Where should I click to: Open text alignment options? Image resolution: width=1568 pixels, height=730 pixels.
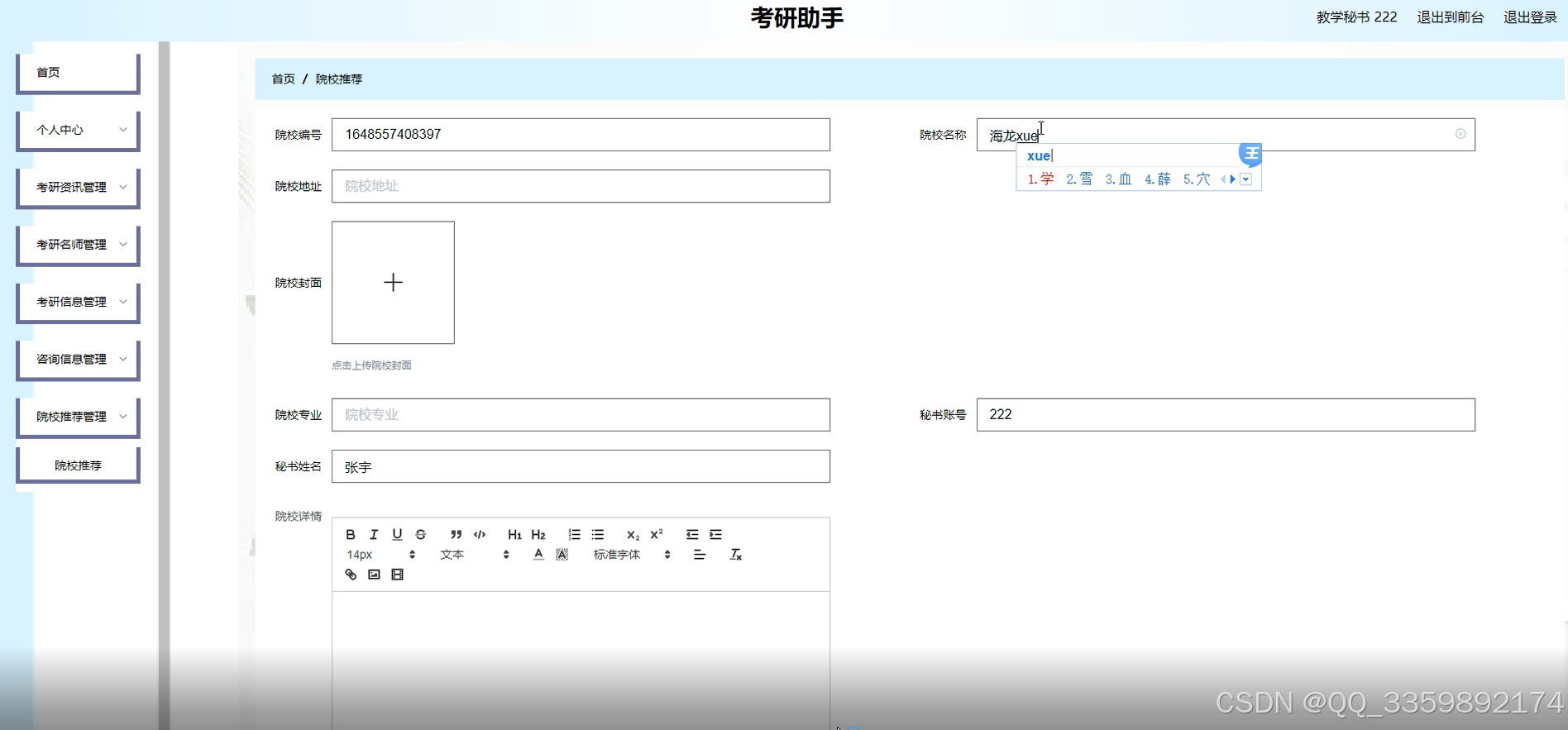tap(700, 555)
